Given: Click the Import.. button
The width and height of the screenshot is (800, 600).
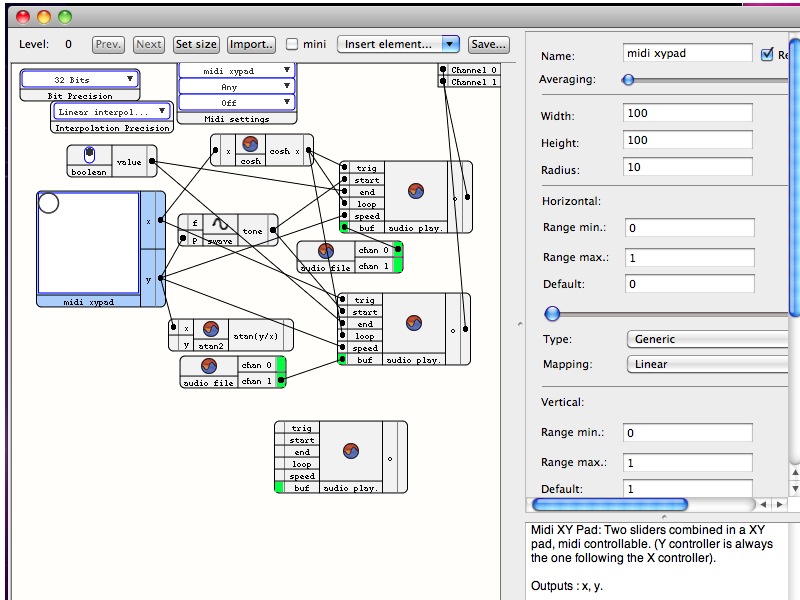Looking at the screenshot, I should pyautogui.click(x=251, y=44).
